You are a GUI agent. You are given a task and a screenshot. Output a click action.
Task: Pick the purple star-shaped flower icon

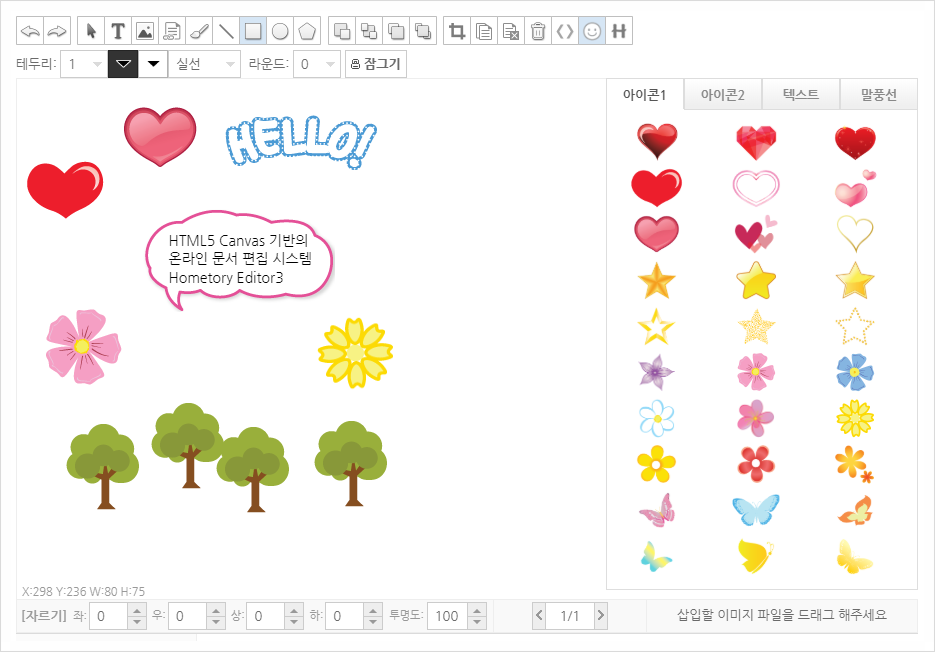tap(656, 372)
